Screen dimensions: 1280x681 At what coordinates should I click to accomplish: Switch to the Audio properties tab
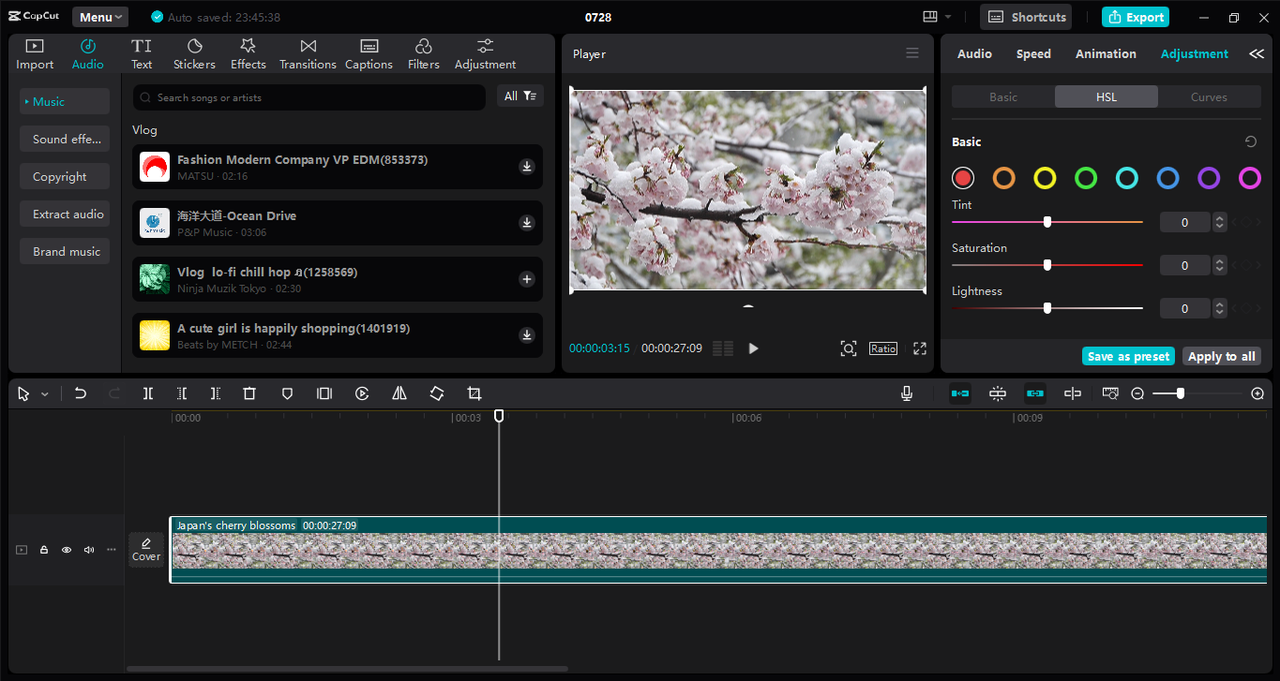coord(974,54)
